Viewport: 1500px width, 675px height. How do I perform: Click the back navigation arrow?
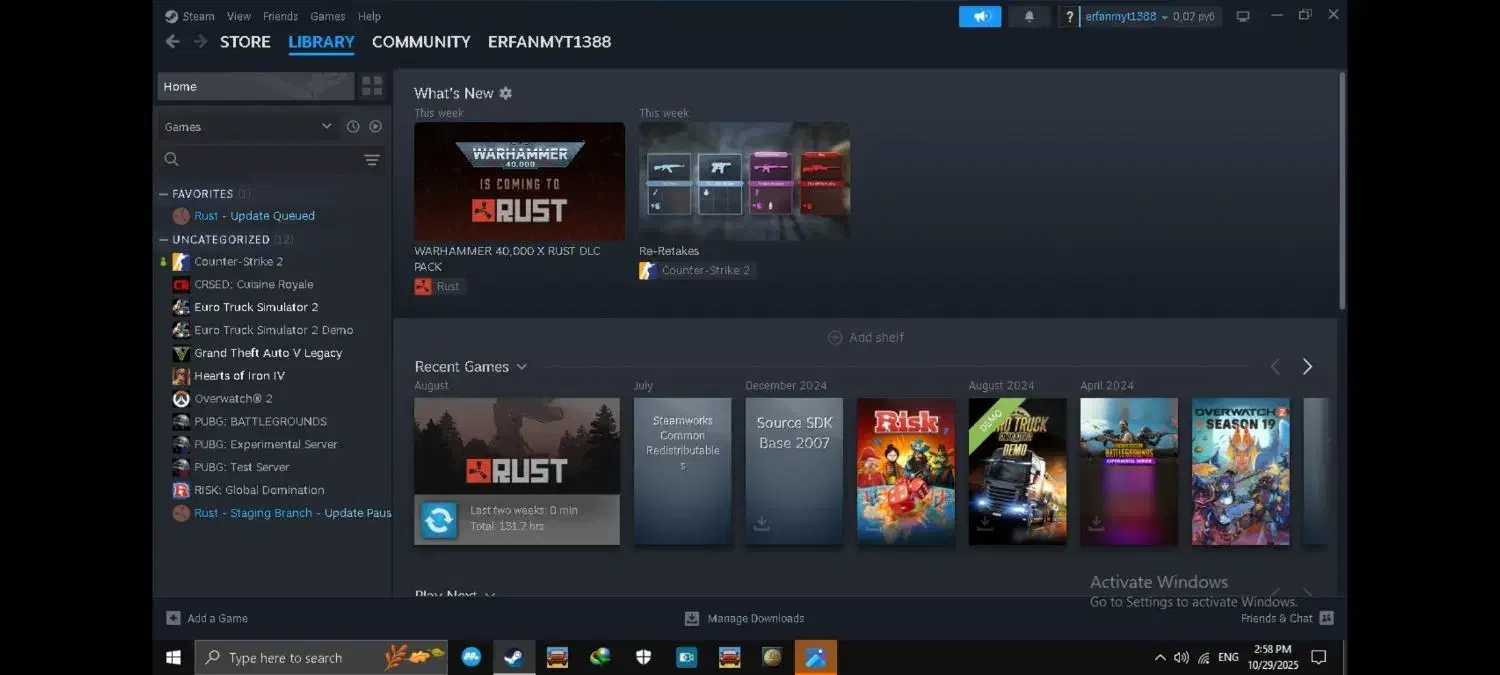(x=172, y=41)
